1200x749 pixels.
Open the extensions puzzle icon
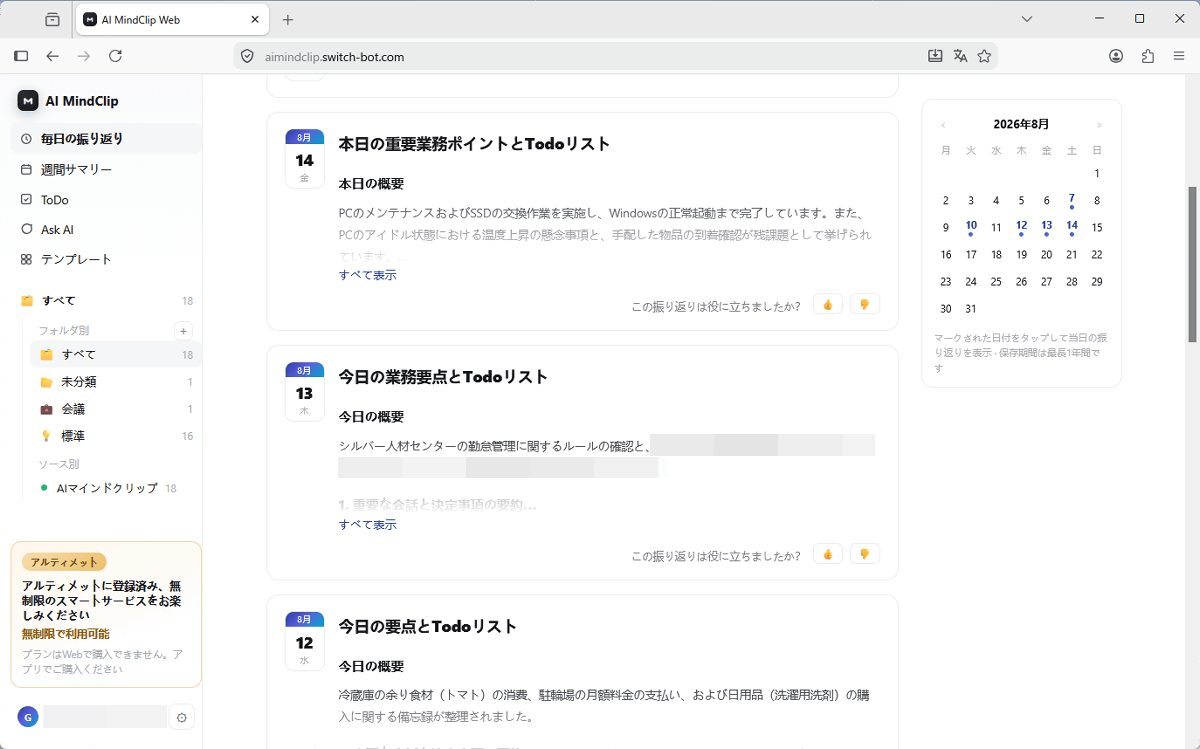(x=1148, y=56)
